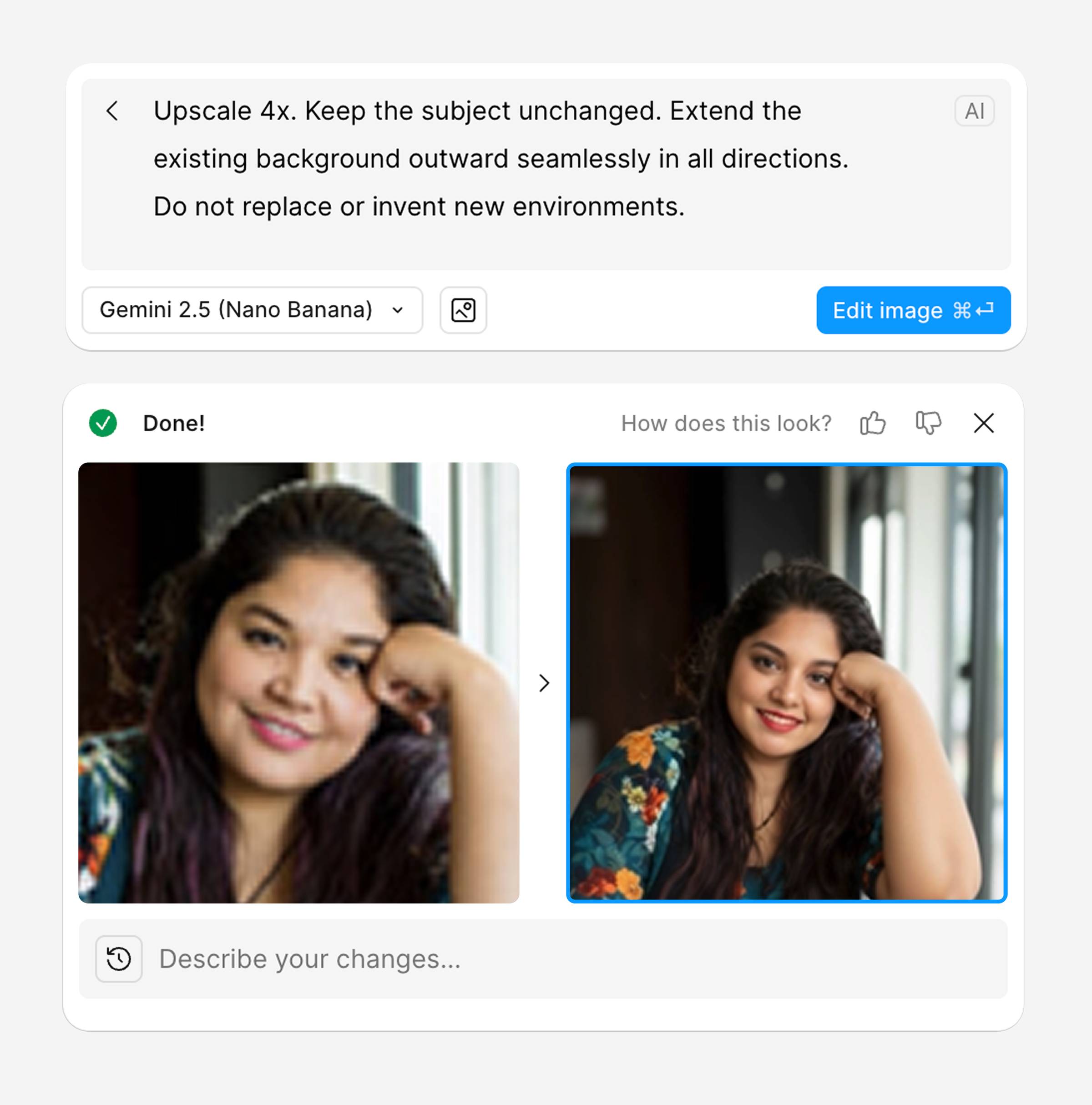Click the AI badge in the prompt box
The height and width of the screenshot is (1105, 1092).
click(x=974, y=111)
